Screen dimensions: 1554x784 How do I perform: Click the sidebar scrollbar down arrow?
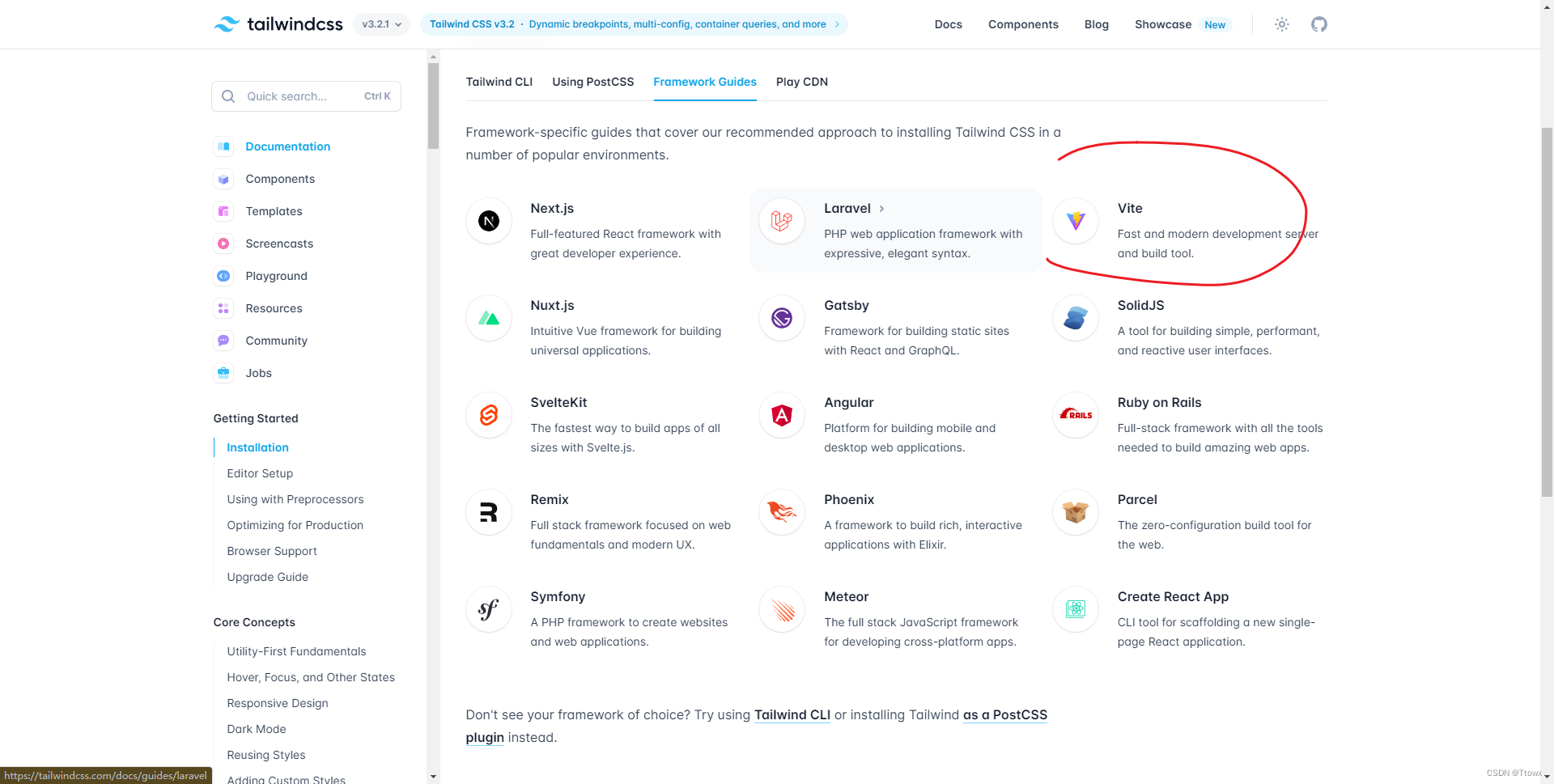tap(433, 777)
